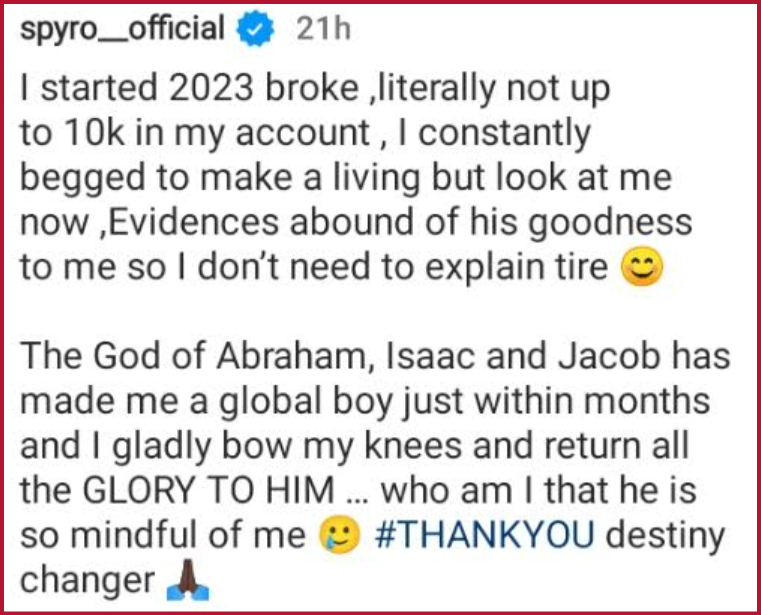The width and height of the screenshot is (761, 615).
Task: Click the word 'mindful' near bottom
Action: [x=136, y=535]
